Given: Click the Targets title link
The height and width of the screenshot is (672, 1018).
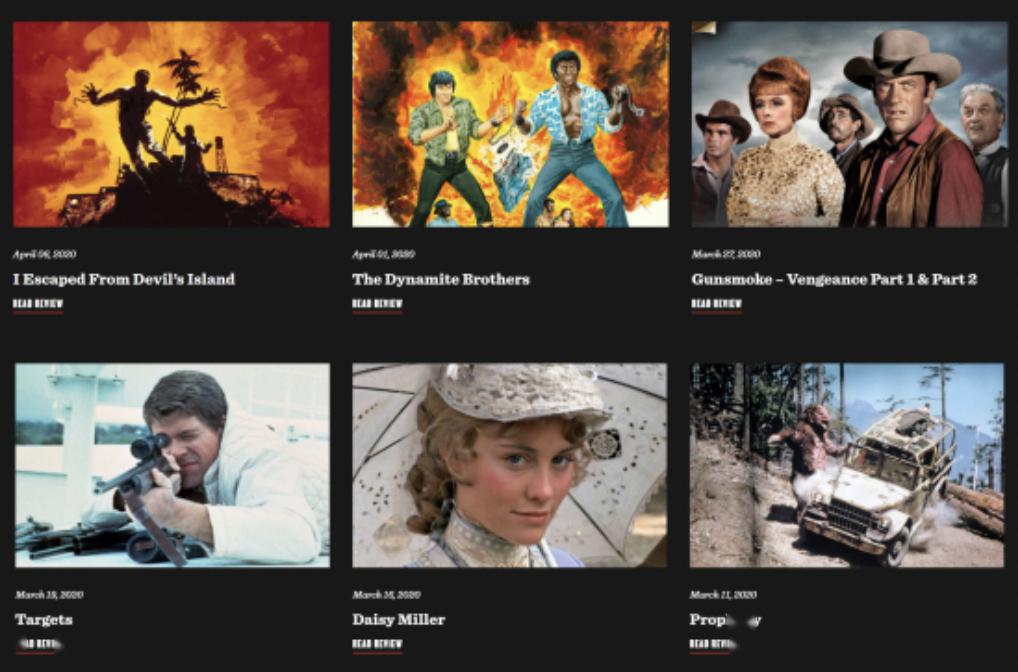Looking at the screenshot, I should [x=43, y=619].
